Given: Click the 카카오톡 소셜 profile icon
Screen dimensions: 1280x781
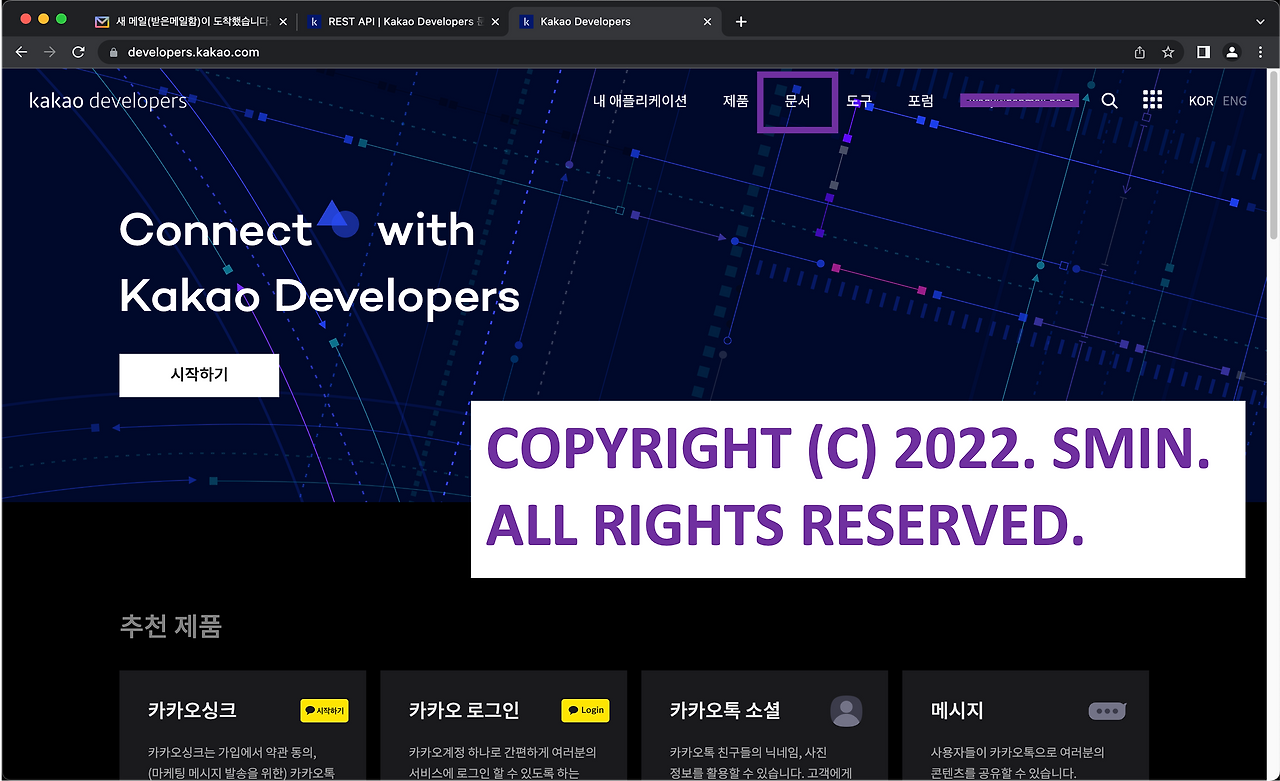Looking at the screenshot, I should pos(846,710).
